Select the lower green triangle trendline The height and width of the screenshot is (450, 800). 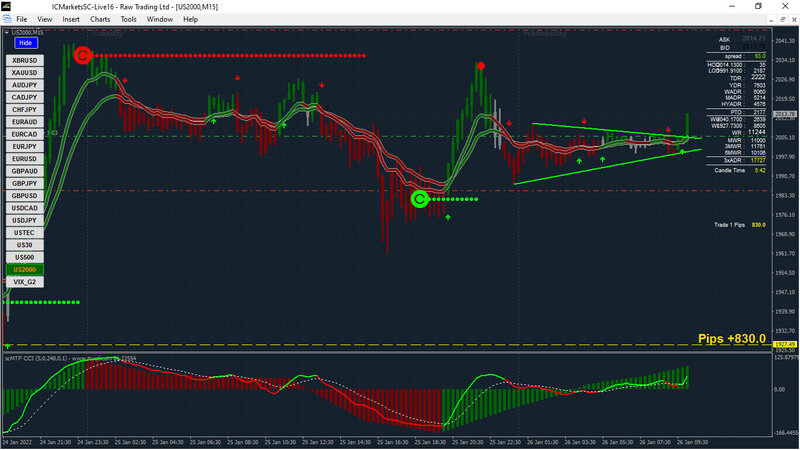607,167
